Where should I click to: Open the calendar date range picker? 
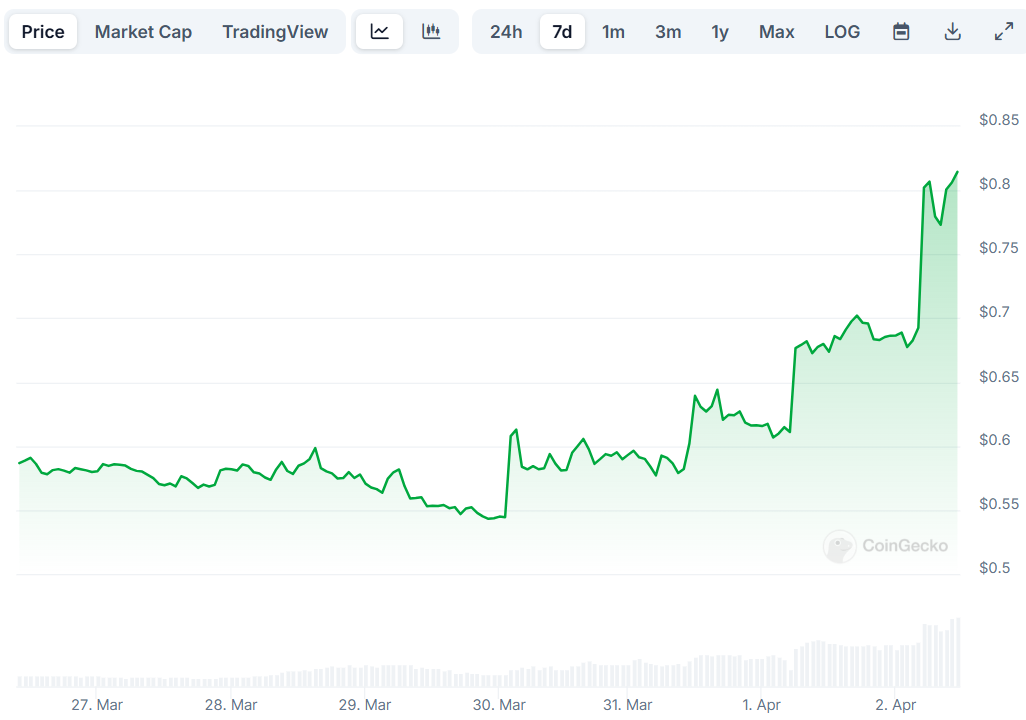pos(901,31)
